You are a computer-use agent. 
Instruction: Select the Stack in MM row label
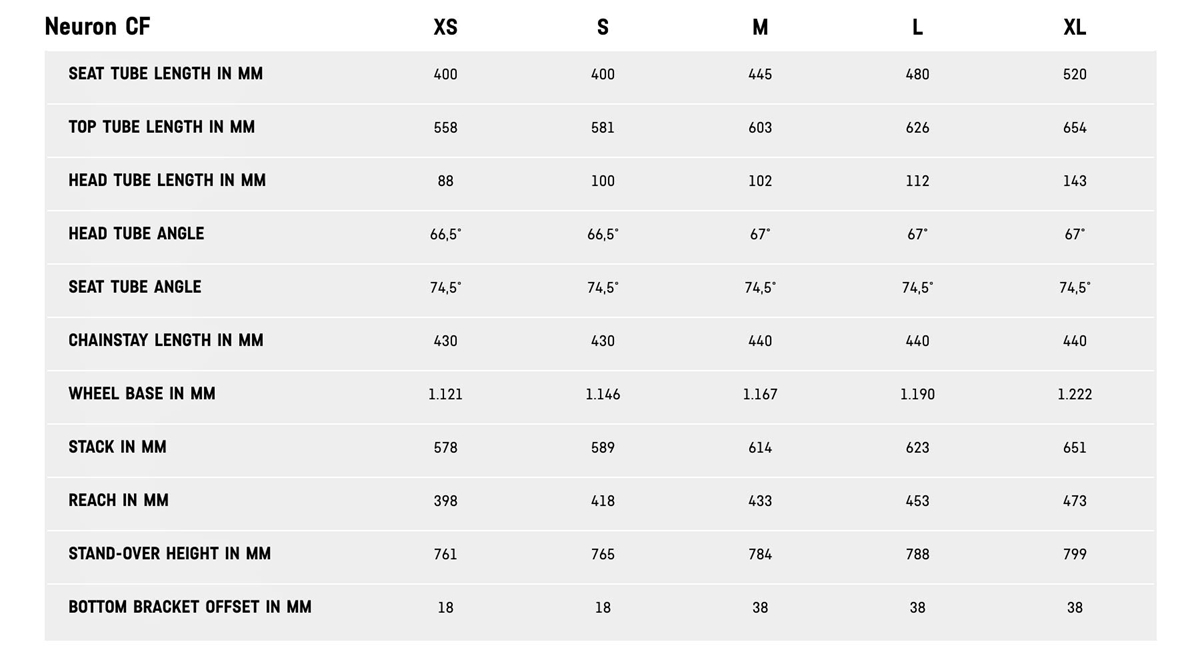117,447
